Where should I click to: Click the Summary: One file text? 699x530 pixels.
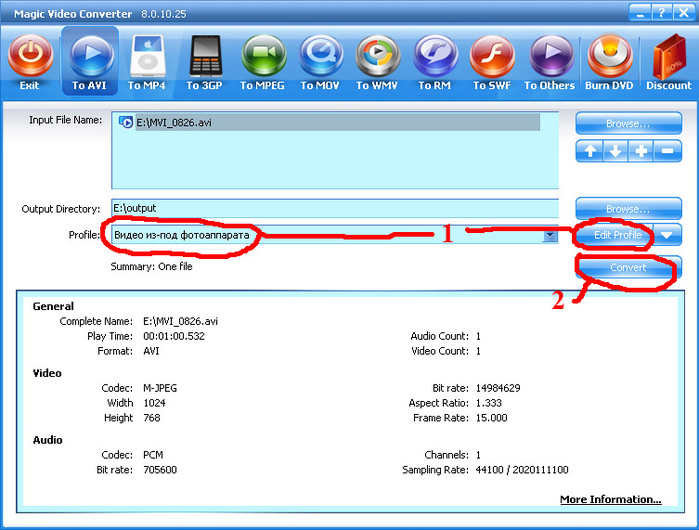point(152,267)
